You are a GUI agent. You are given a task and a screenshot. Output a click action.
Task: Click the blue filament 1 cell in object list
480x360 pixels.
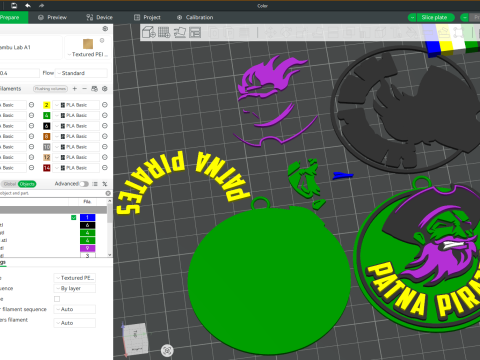88,218
